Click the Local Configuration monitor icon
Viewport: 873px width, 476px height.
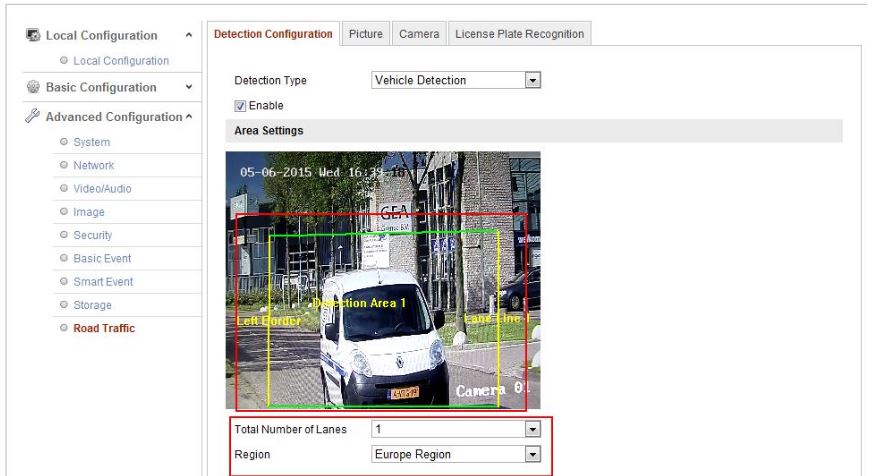tap(33, 35)
